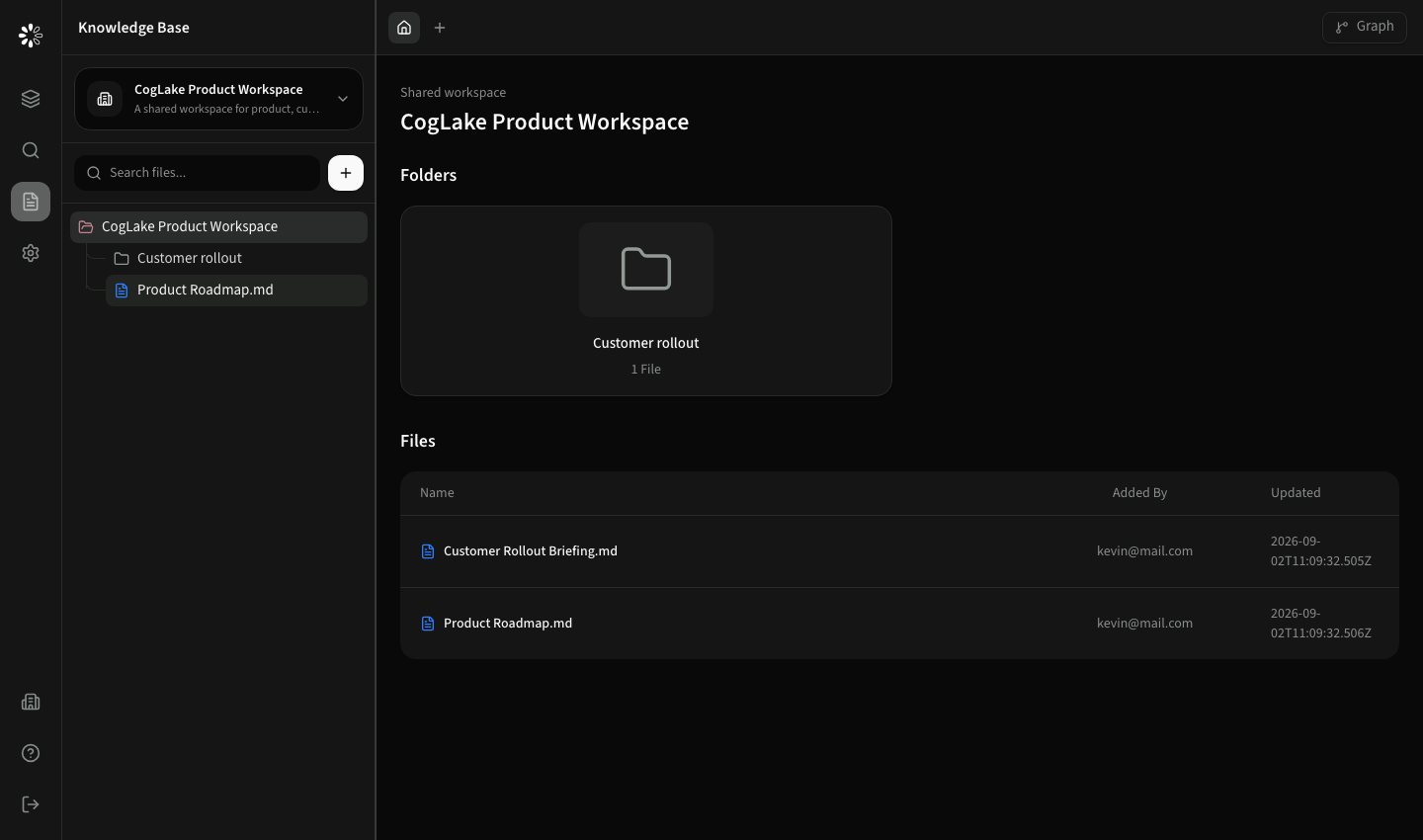
Task: Open the Graph view button
Action: tap(1365, 27)
